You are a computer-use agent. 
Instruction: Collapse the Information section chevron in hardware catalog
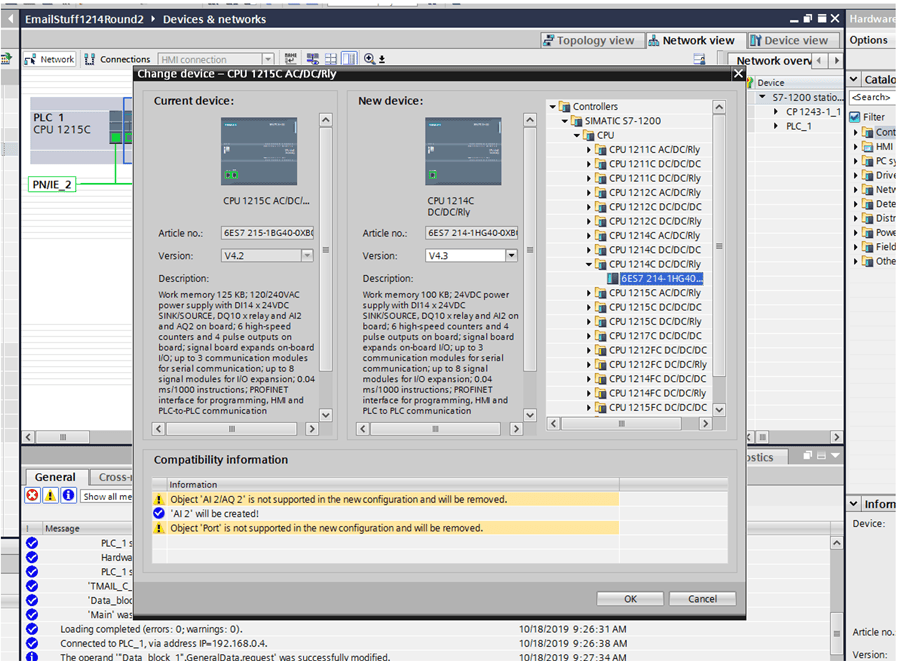pyautogui.click(x=854, y=503)
